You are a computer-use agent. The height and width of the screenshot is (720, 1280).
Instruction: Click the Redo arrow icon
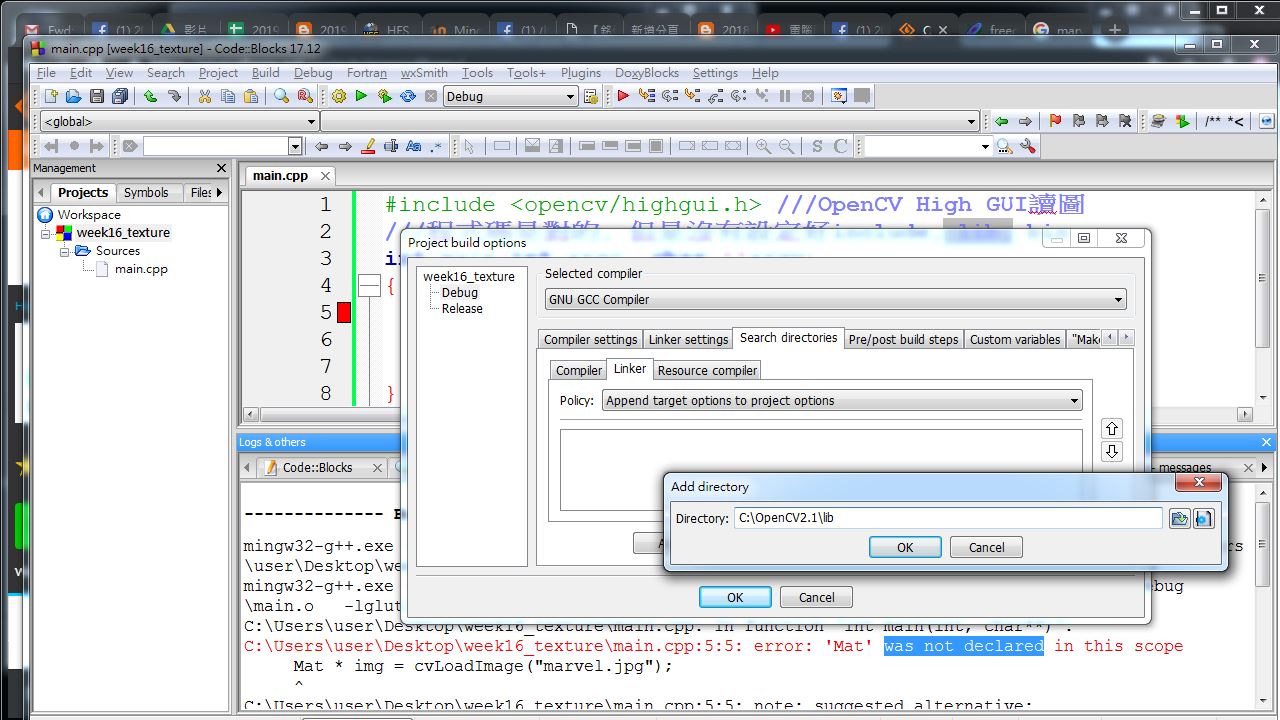point(174,96)
